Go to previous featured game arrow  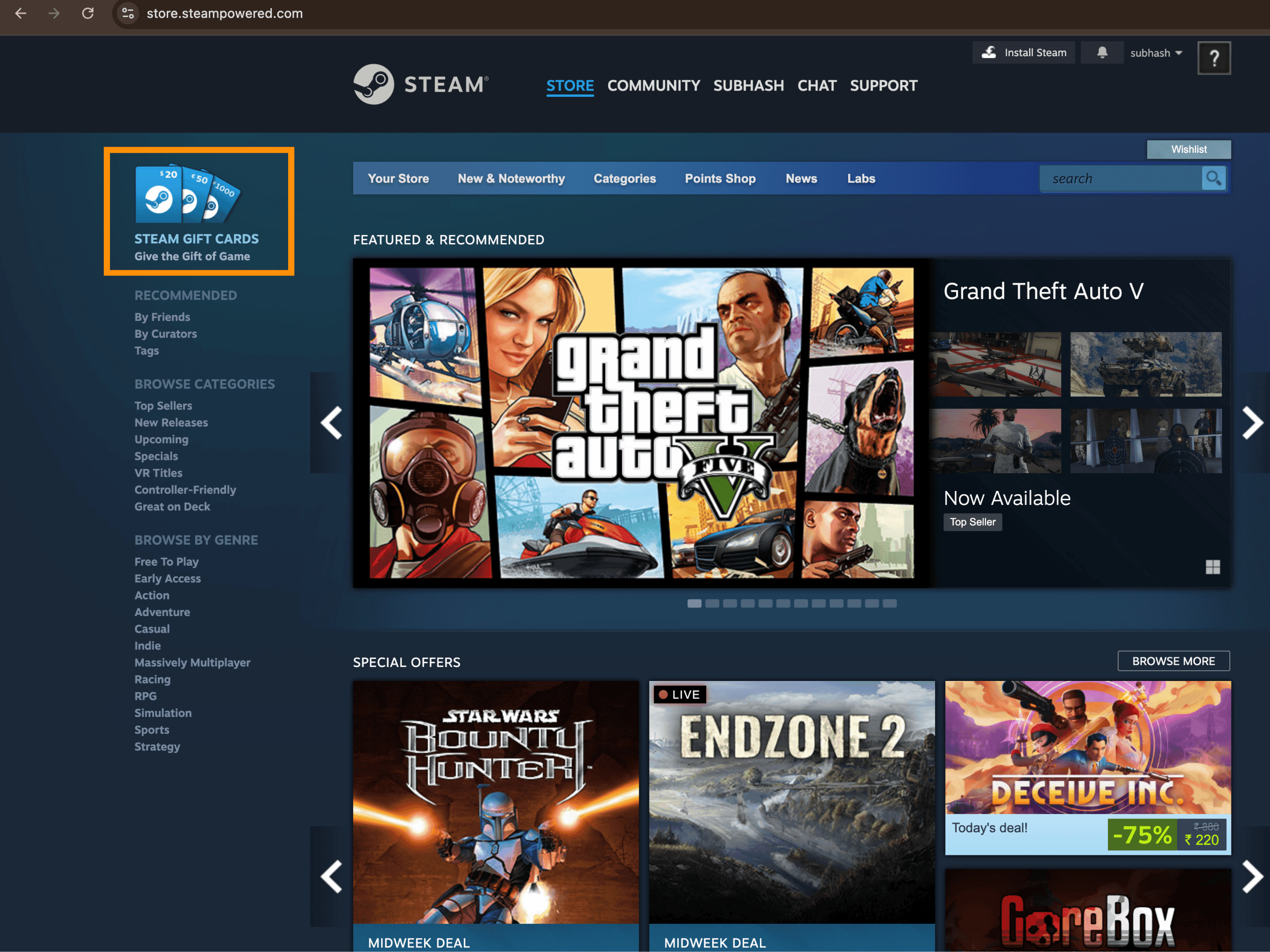[331, 423]
